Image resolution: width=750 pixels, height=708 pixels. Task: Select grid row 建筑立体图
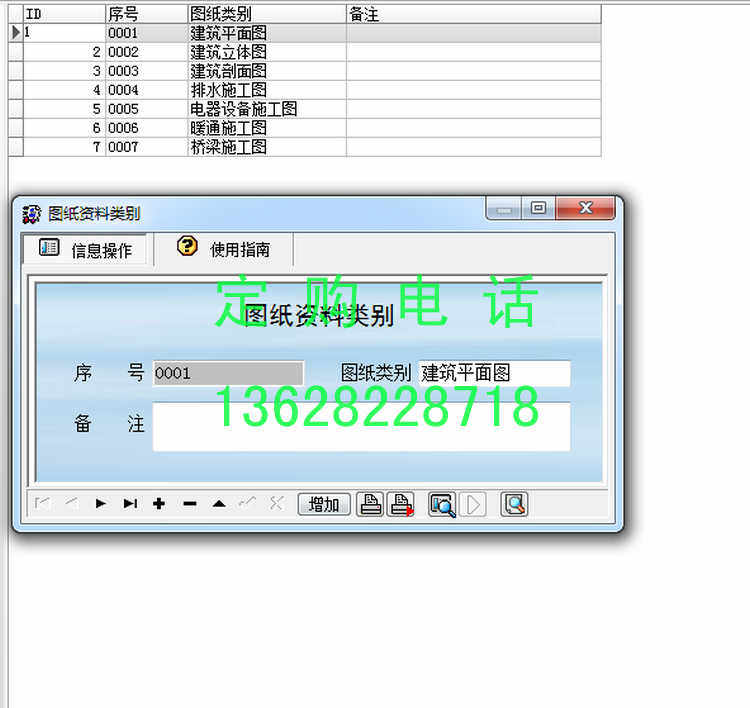coord(305,52)
